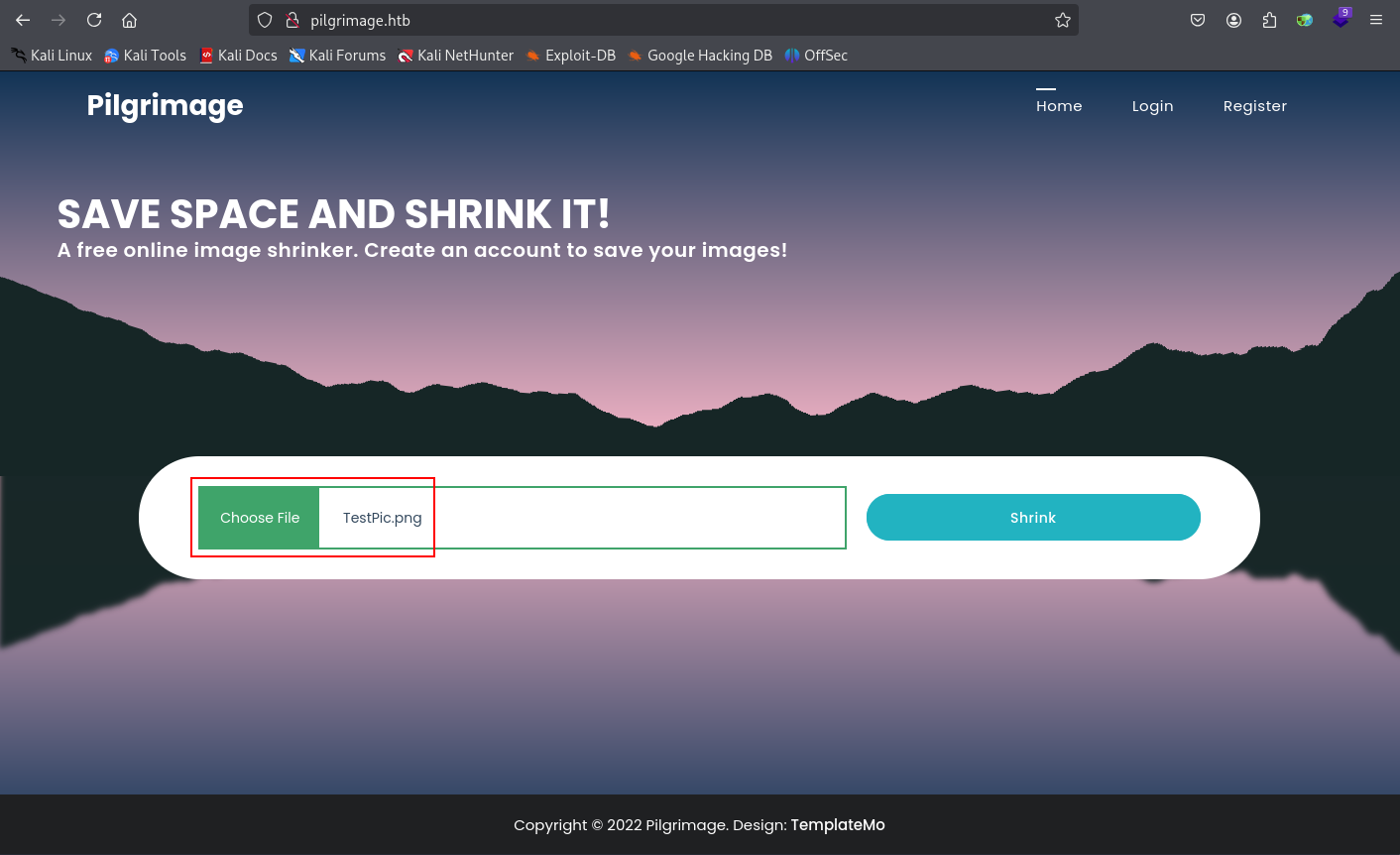
Task: Click the selected TestPic.png file name
Action: click(383, 518)
